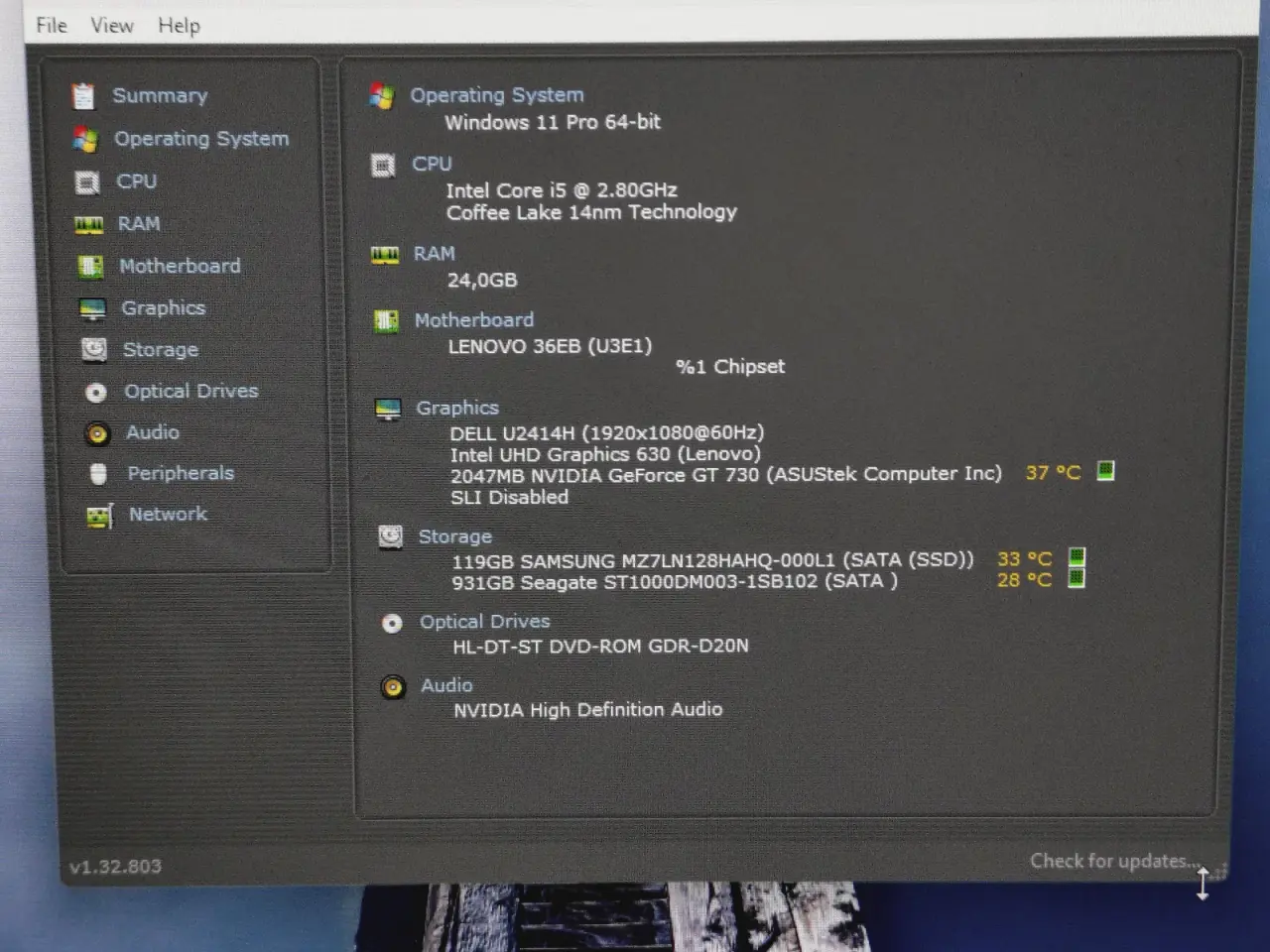Viewport: 1270px width, 952px height.
Task: Open the File menu
Action: tap(52, 25)
